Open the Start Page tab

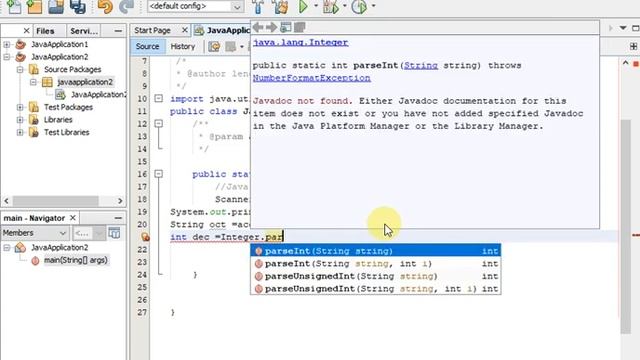tap(152, 30)
